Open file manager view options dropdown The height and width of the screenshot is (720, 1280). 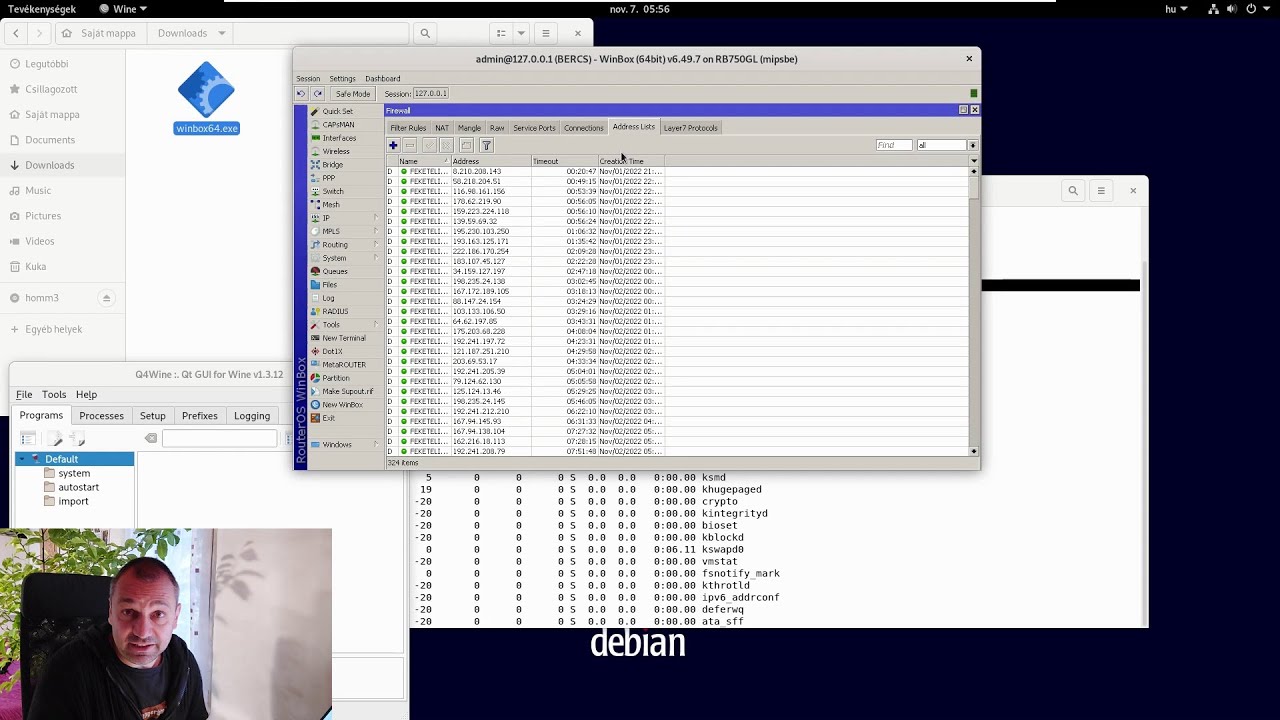click(x=521, y=33)
